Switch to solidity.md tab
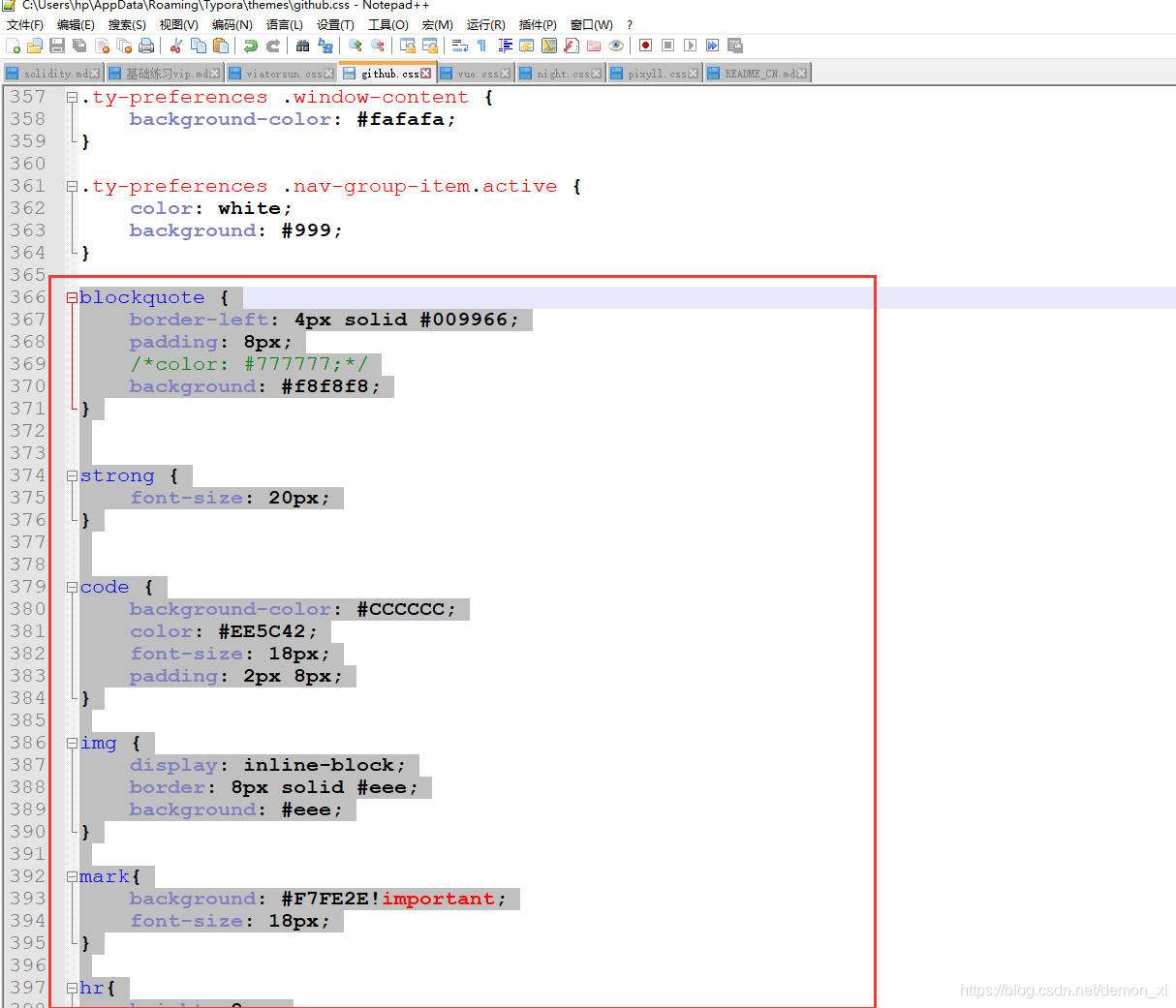 pos(53,74)
